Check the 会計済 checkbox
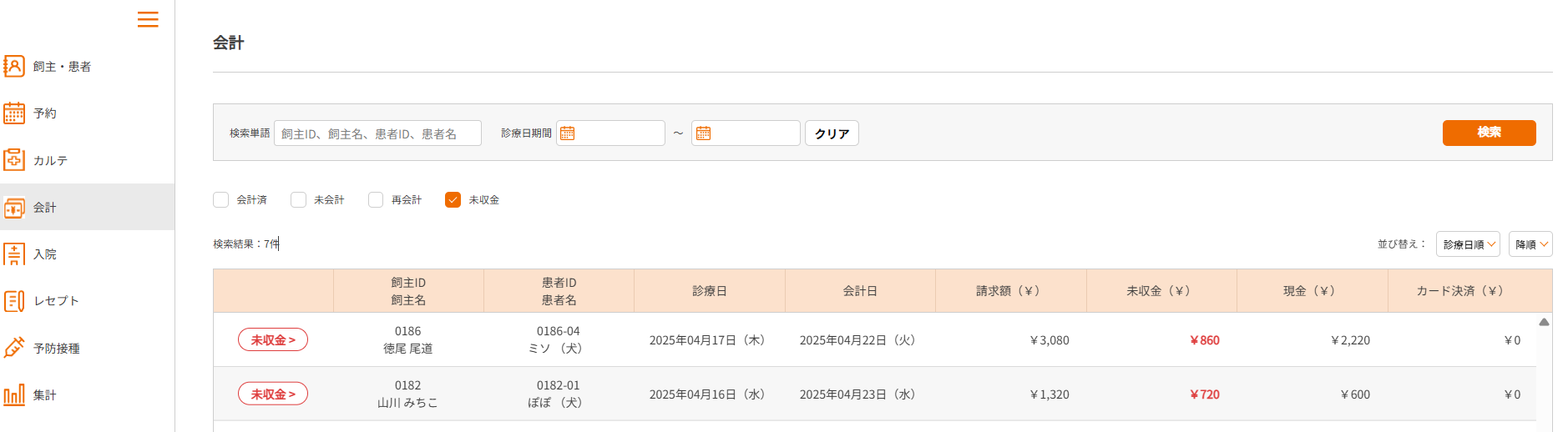Viewport: 1568px width, 432px height. (220, 199)
